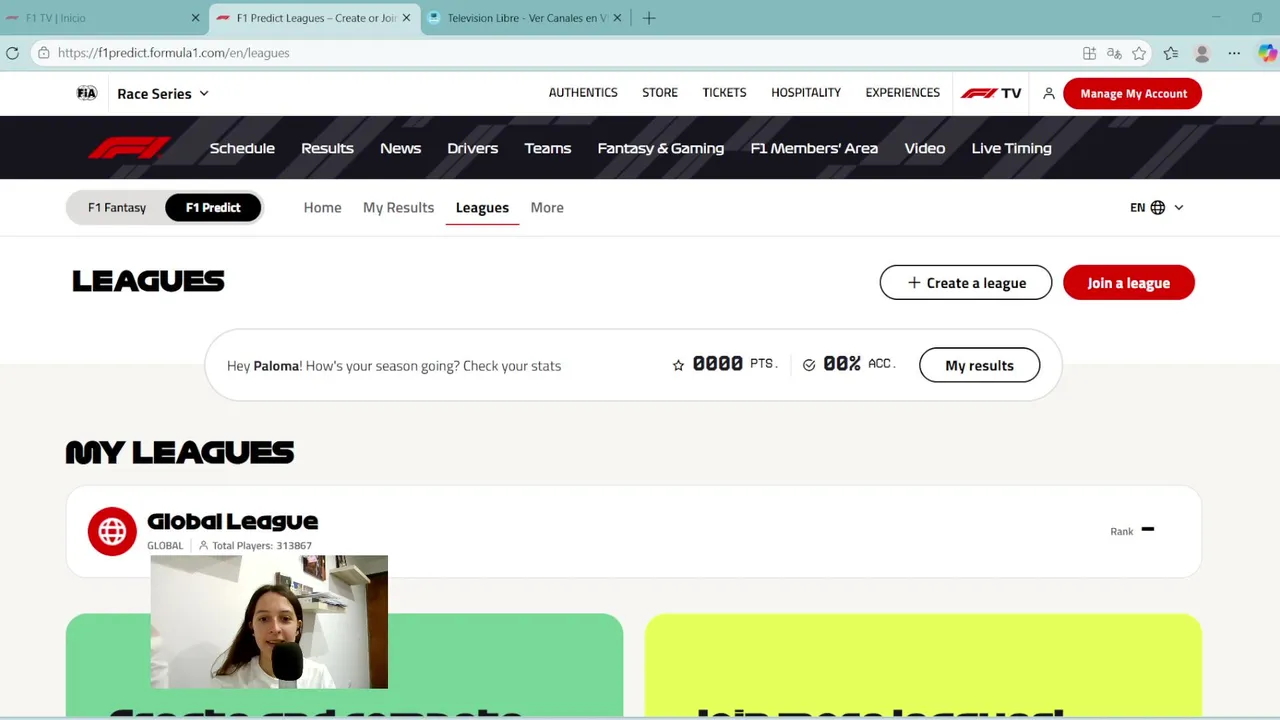1280x720 pixels.
Task: Open a new browser tab with plus icon
Action: [x=649, y=18]
